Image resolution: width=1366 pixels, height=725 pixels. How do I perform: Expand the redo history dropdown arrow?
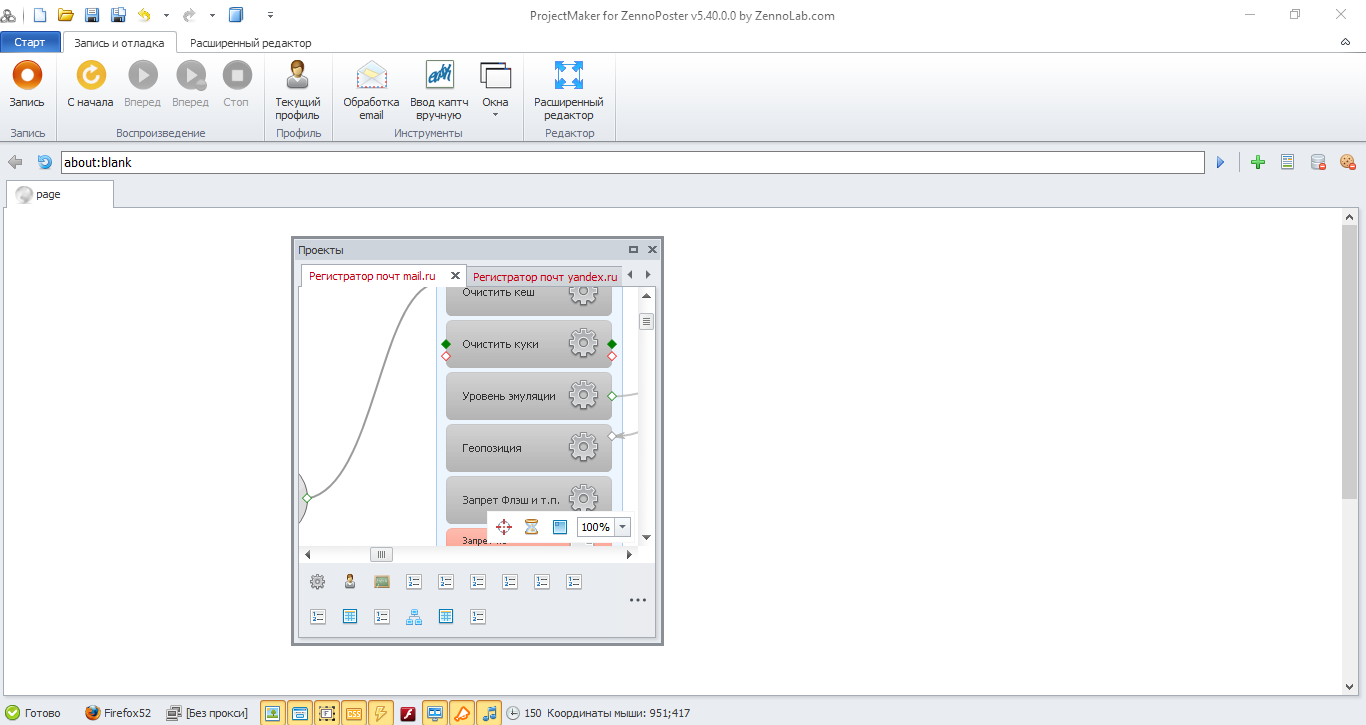coord(212,16)
